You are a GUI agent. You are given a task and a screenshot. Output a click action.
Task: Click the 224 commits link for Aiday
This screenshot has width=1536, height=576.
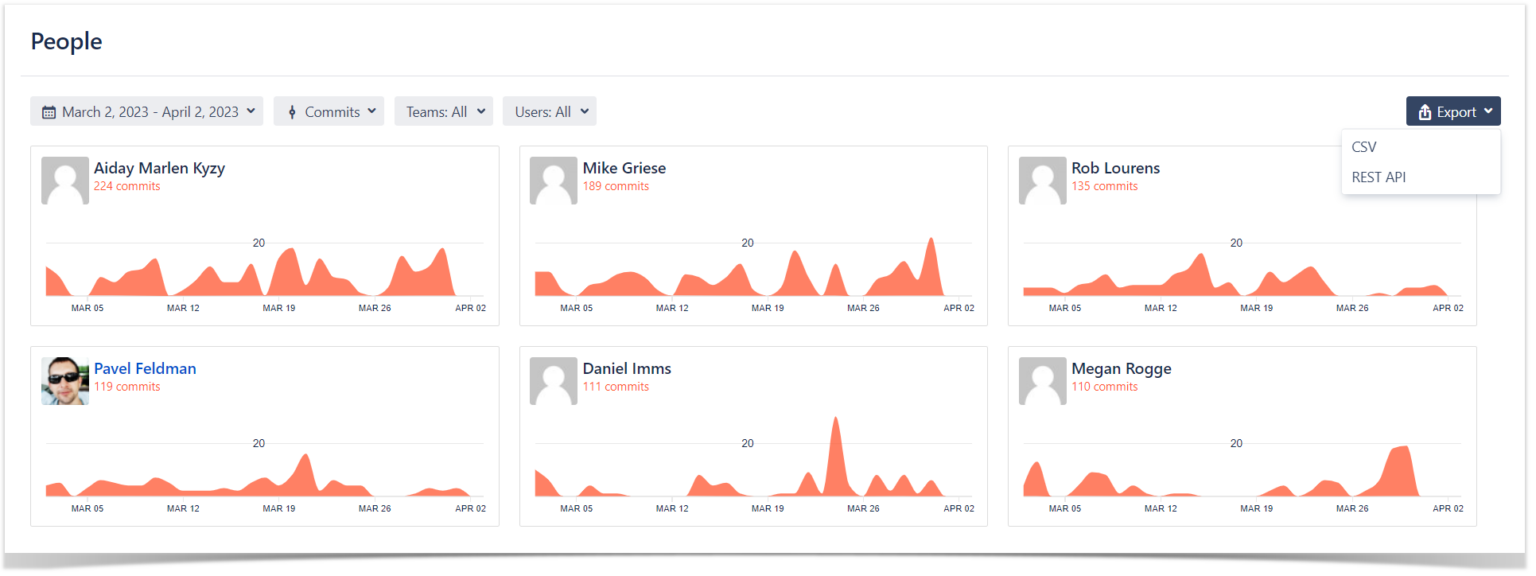click(126, 186)
